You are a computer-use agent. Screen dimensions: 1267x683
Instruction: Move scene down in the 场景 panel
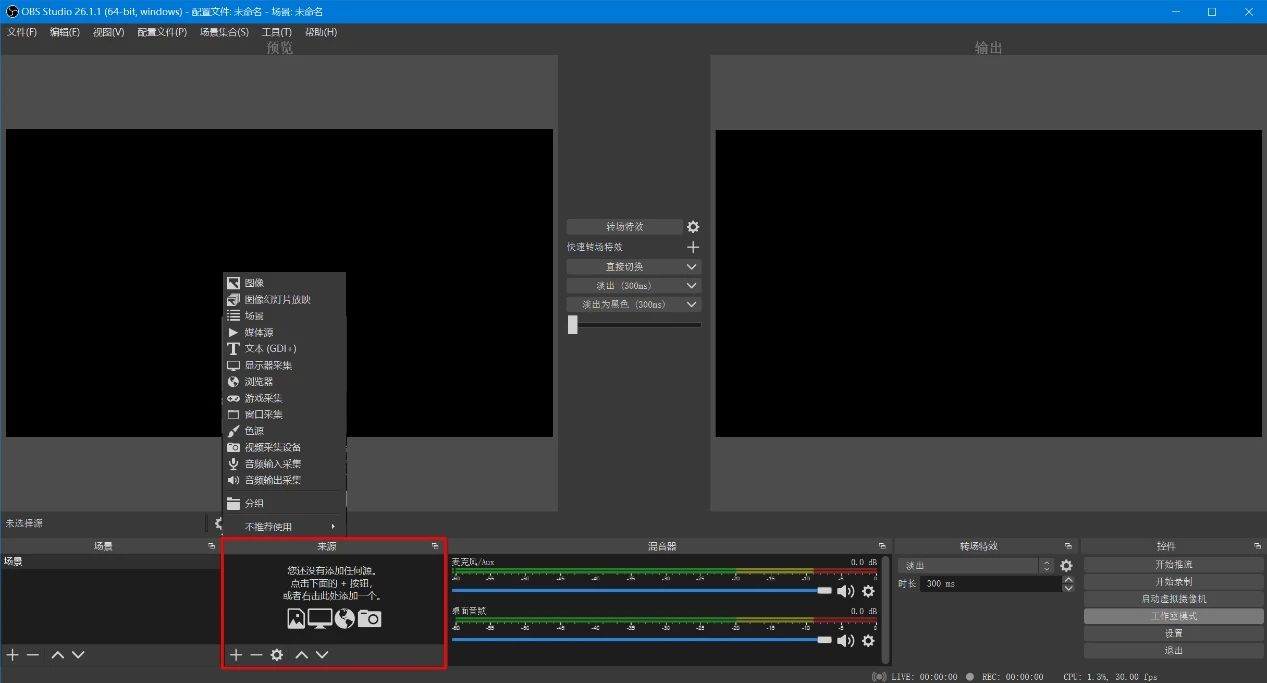[x=78, y=655]
